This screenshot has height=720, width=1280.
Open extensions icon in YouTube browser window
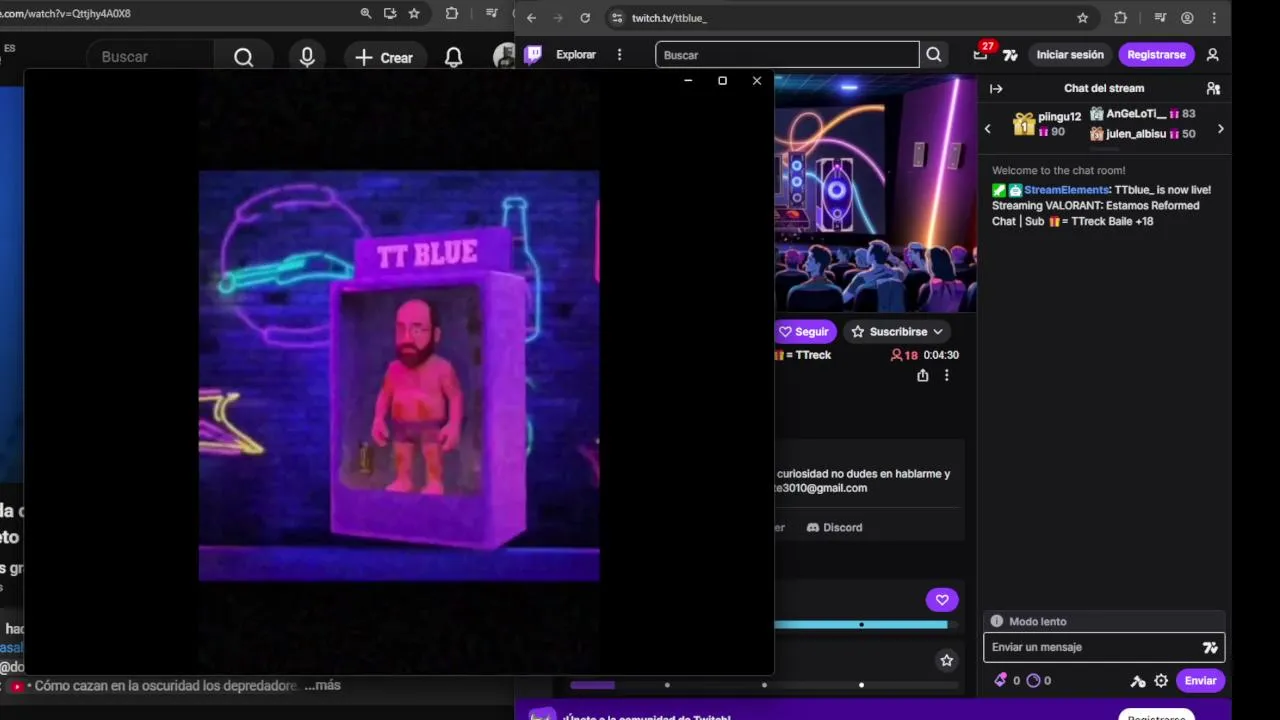pos(452,13)
